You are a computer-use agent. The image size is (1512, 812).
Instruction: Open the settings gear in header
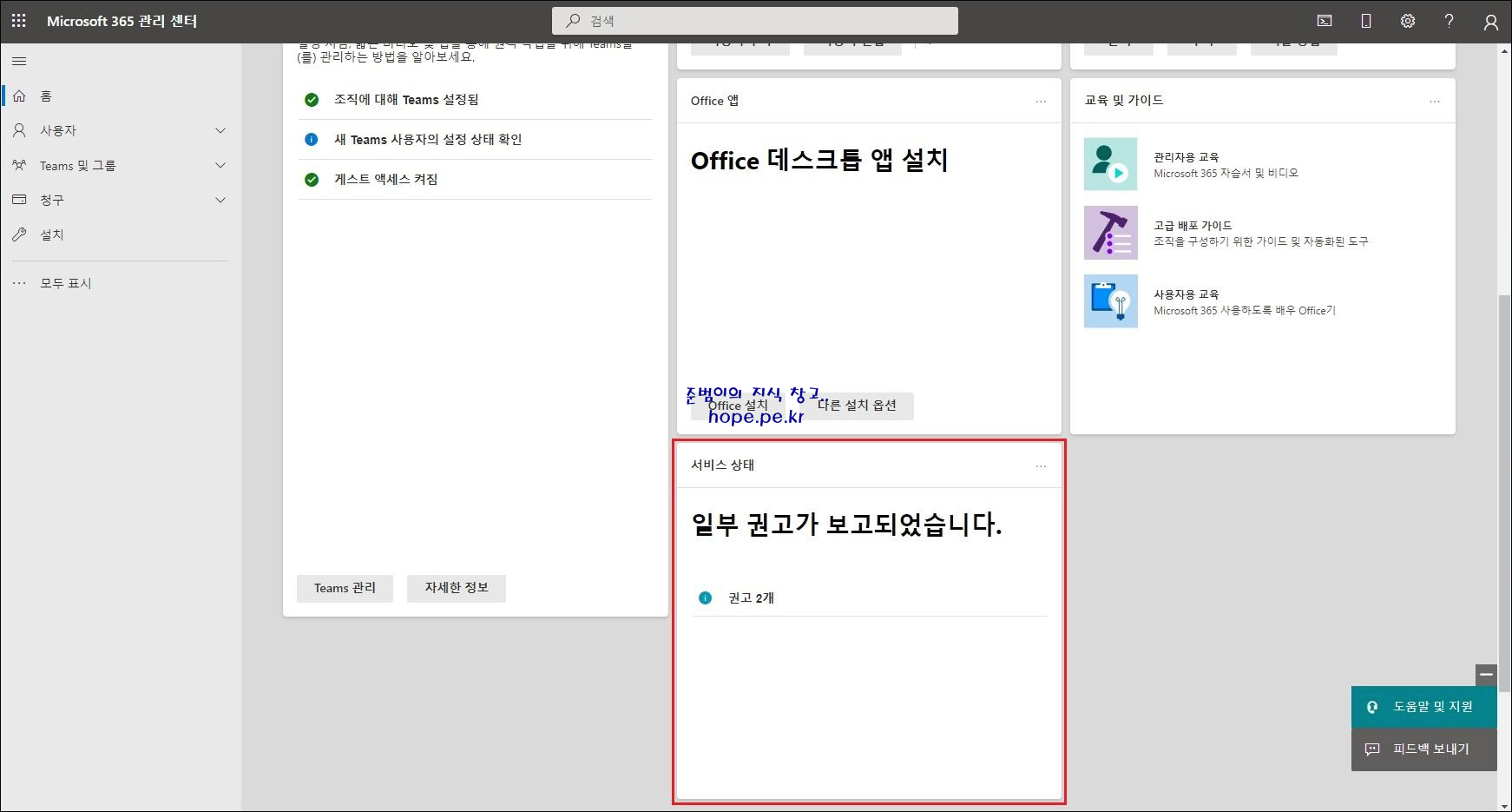[x=1408, y=21]
